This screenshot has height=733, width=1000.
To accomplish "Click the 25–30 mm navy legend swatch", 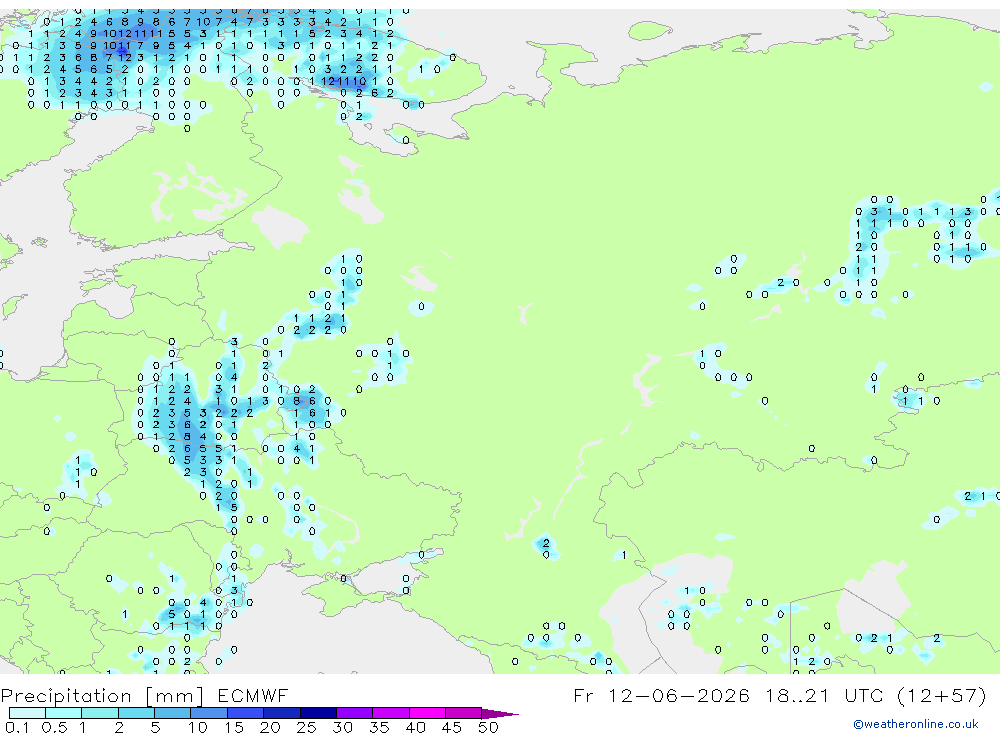I will pos(318,713).
